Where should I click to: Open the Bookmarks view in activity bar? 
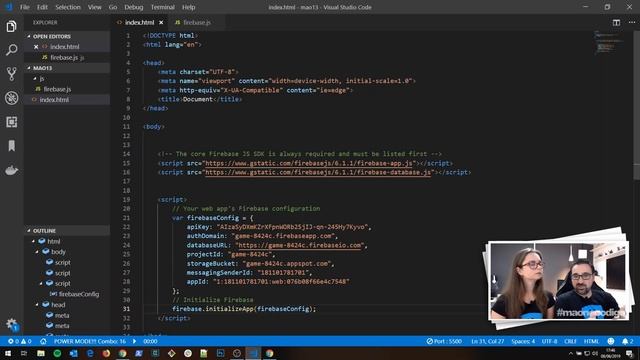tap(11, 146)
